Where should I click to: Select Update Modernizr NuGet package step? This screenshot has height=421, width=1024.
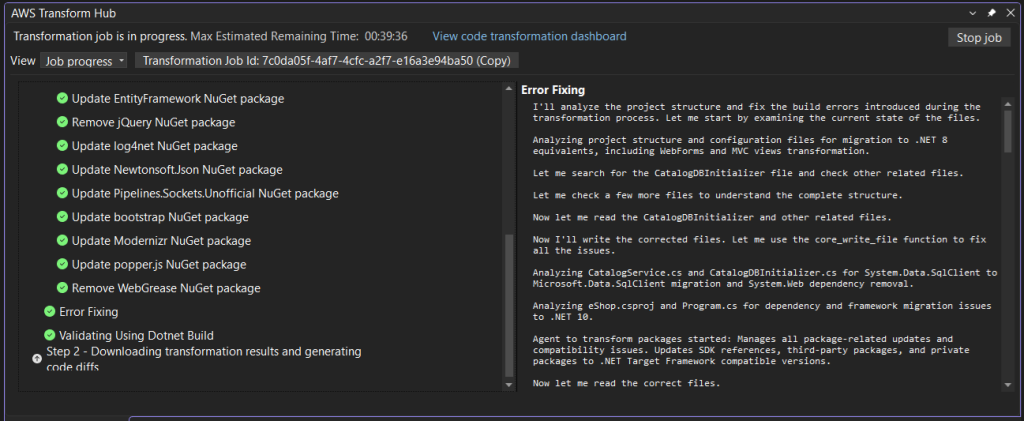161,241
